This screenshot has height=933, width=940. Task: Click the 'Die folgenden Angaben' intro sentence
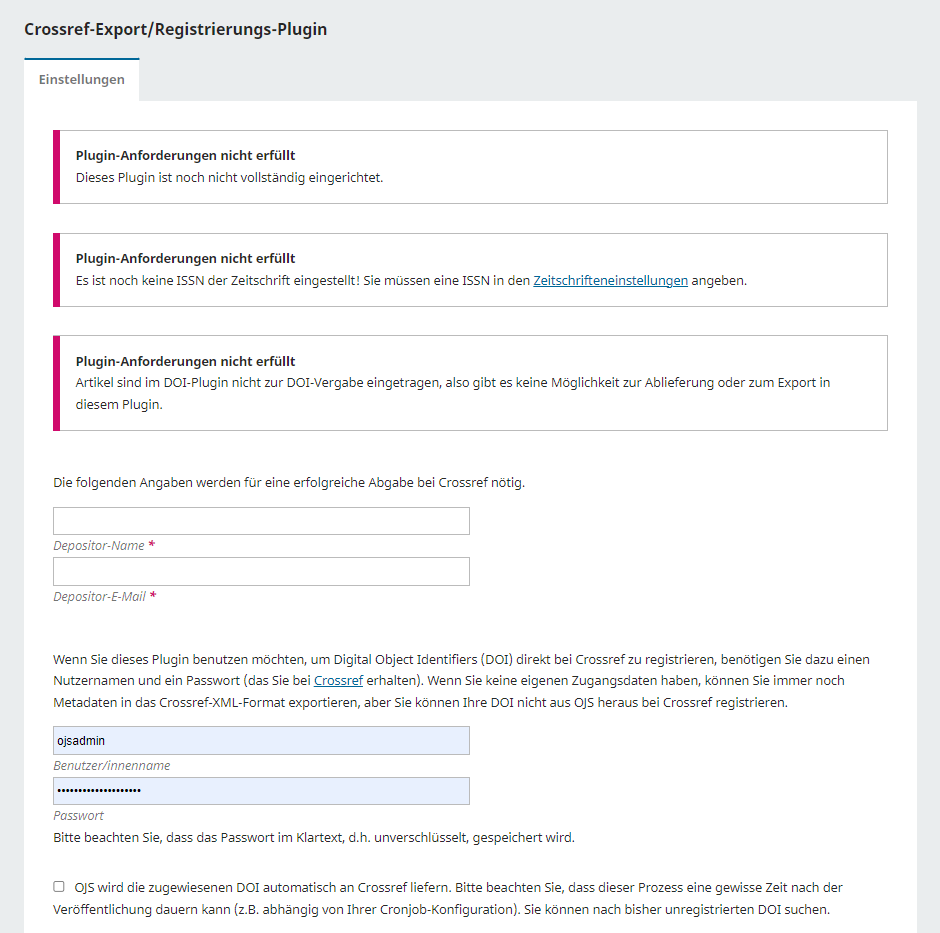289,483
